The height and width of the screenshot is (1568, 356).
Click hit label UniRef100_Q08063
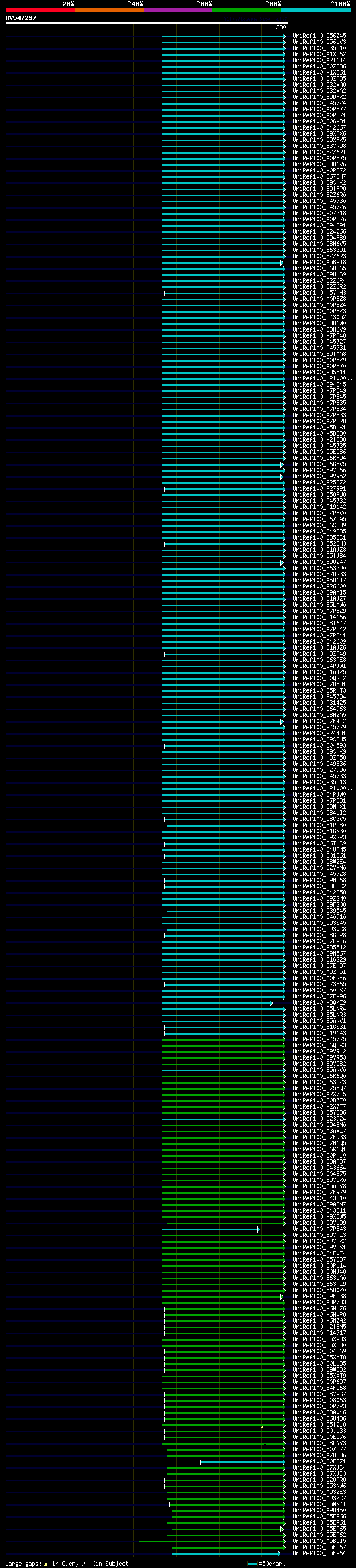319,1401
